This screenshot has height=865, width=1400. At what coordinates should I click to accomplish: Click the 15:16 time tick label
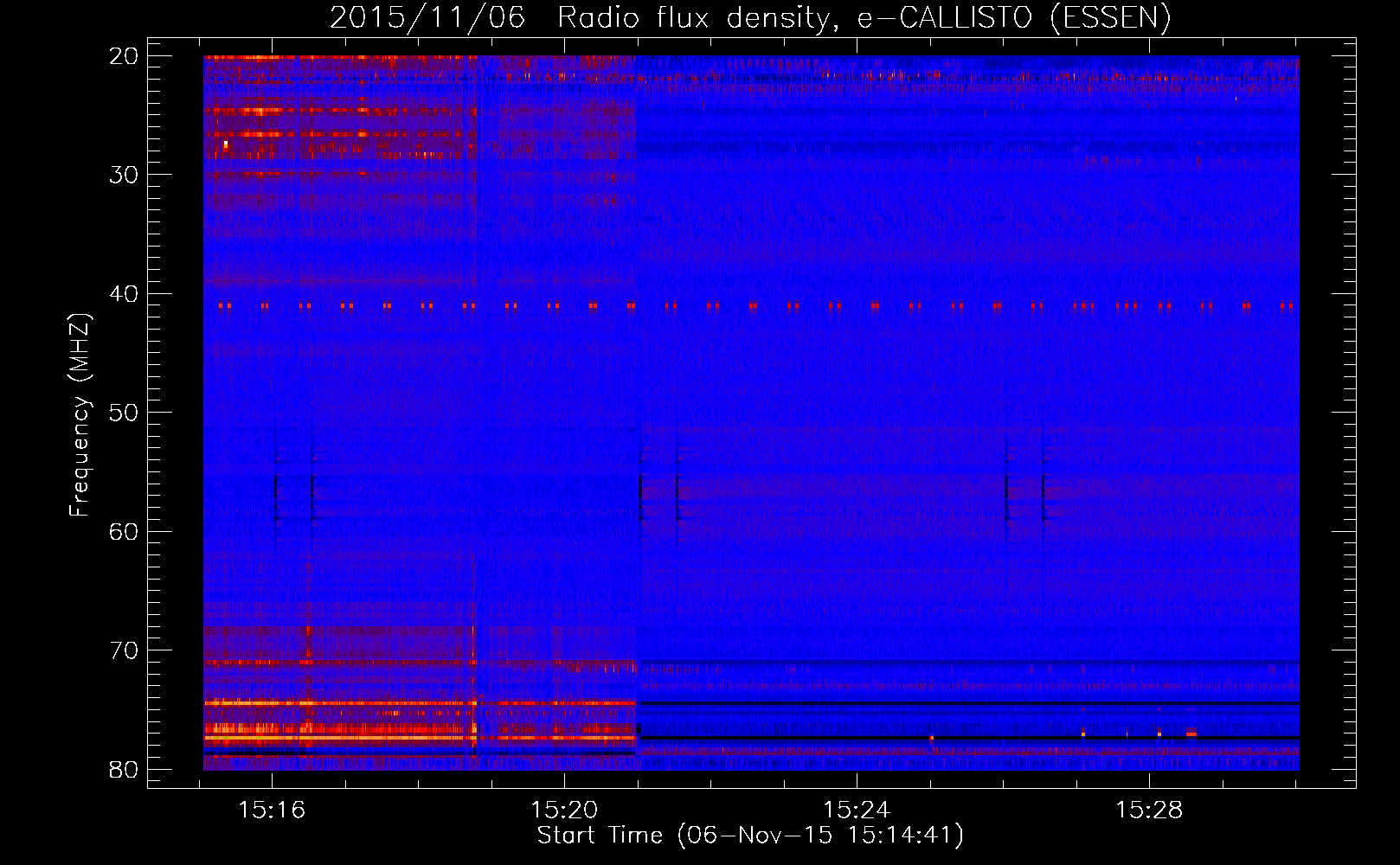click(272, 811)
